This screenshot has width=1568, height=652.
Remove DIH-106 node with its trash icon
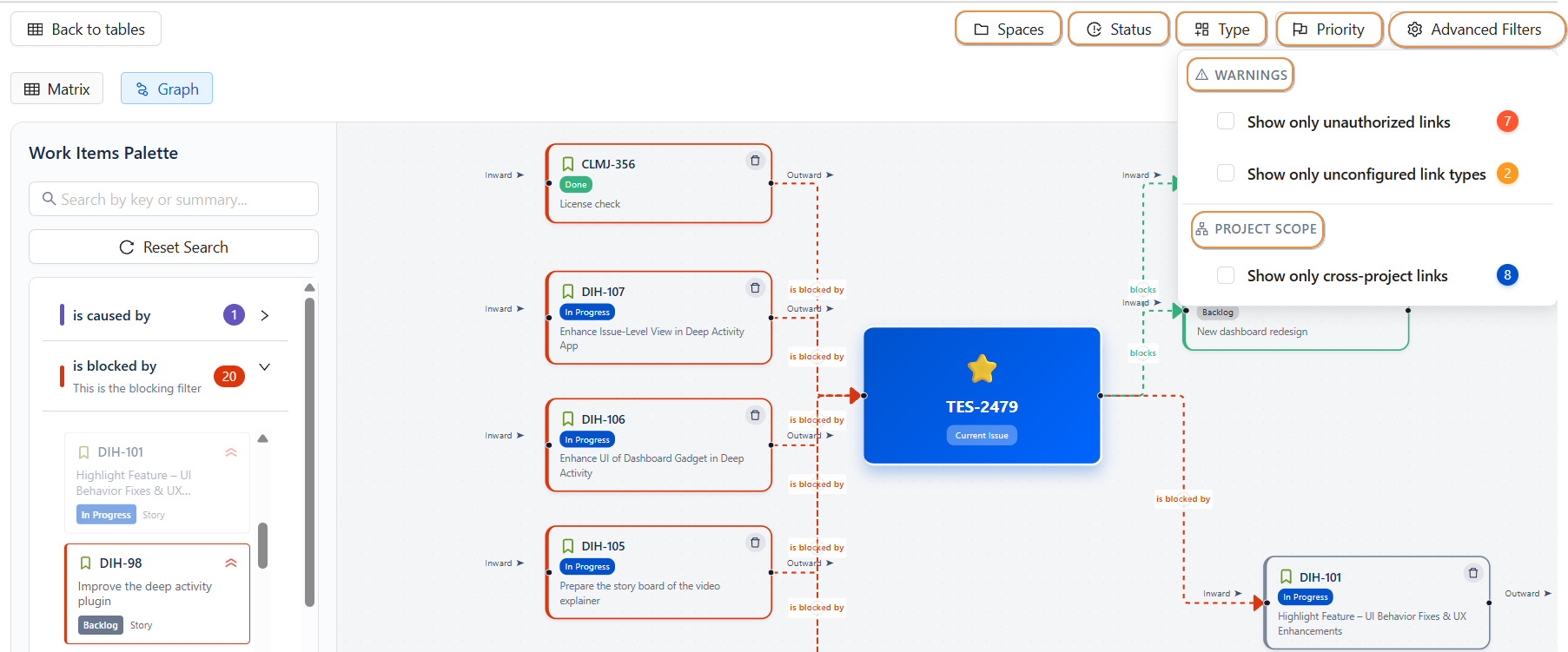(755, 416)
